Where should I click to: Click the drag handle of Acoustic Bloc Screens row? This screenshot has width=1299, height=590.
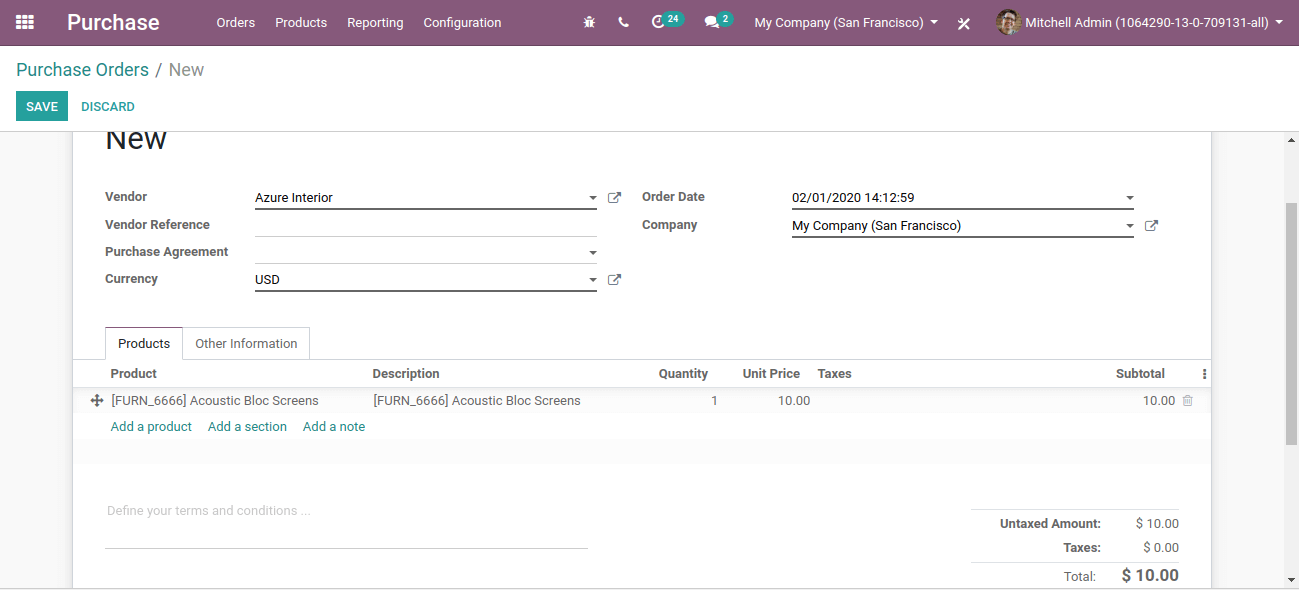(x=97, y=401)
